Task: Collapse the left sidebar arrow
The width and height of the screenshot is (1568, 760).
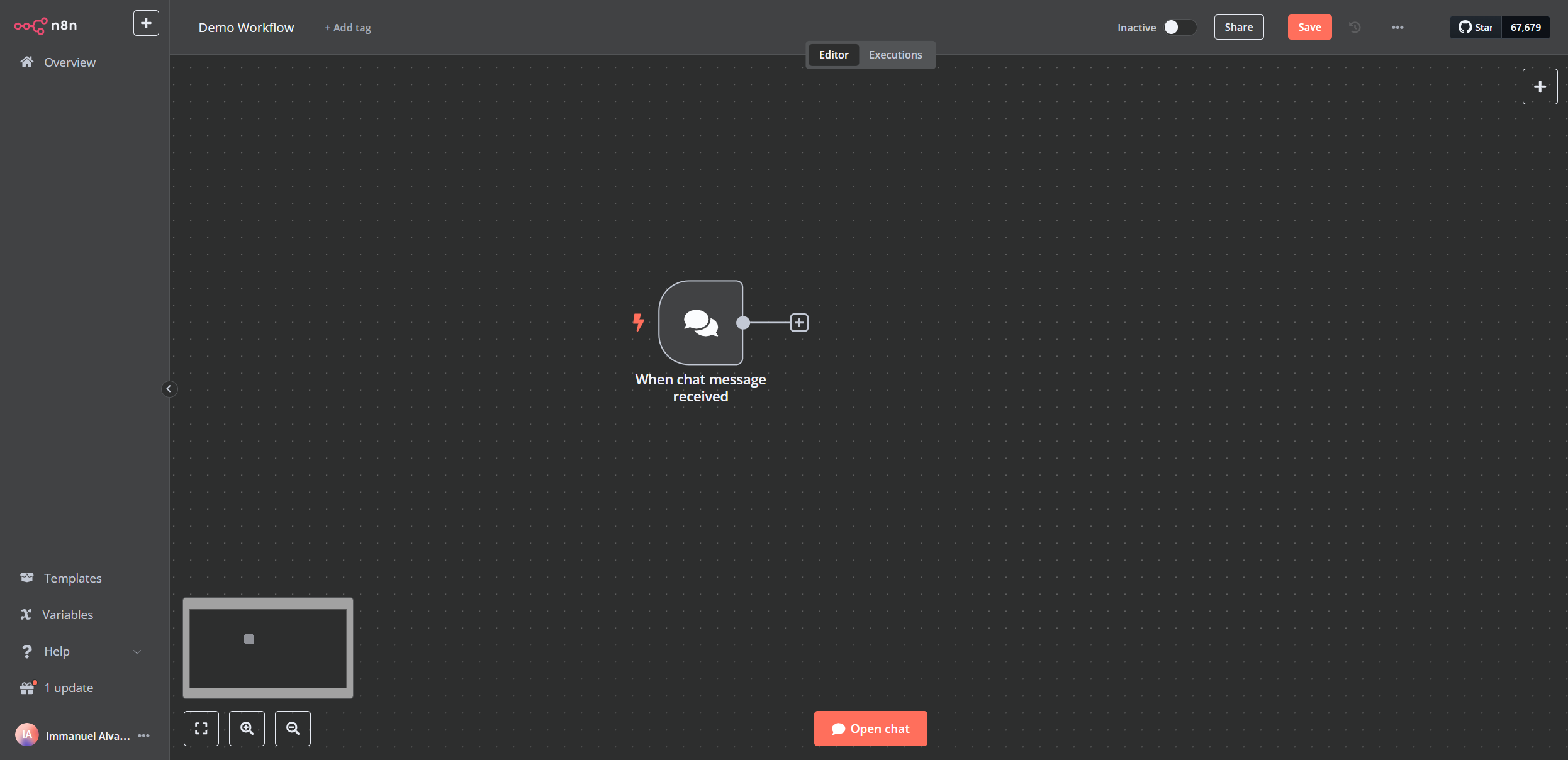Action: [x=169, y=389]
